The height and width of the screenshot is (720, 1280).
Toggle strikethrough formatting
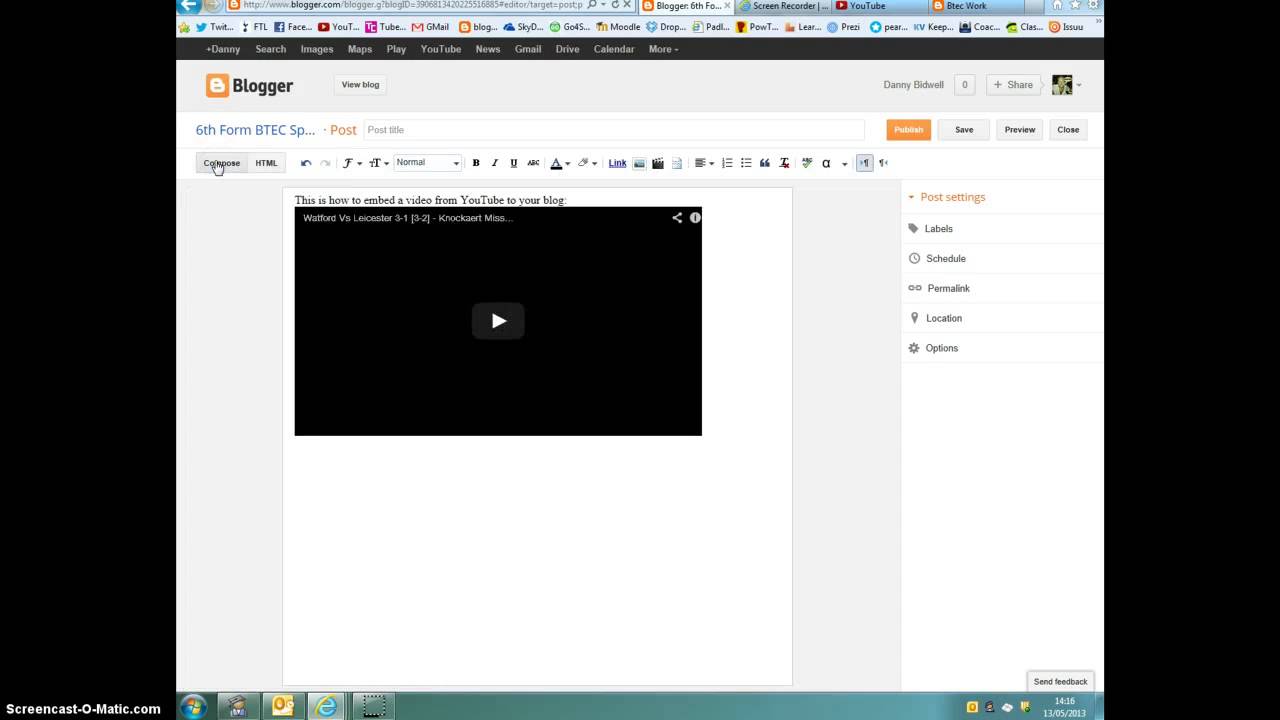533,163
